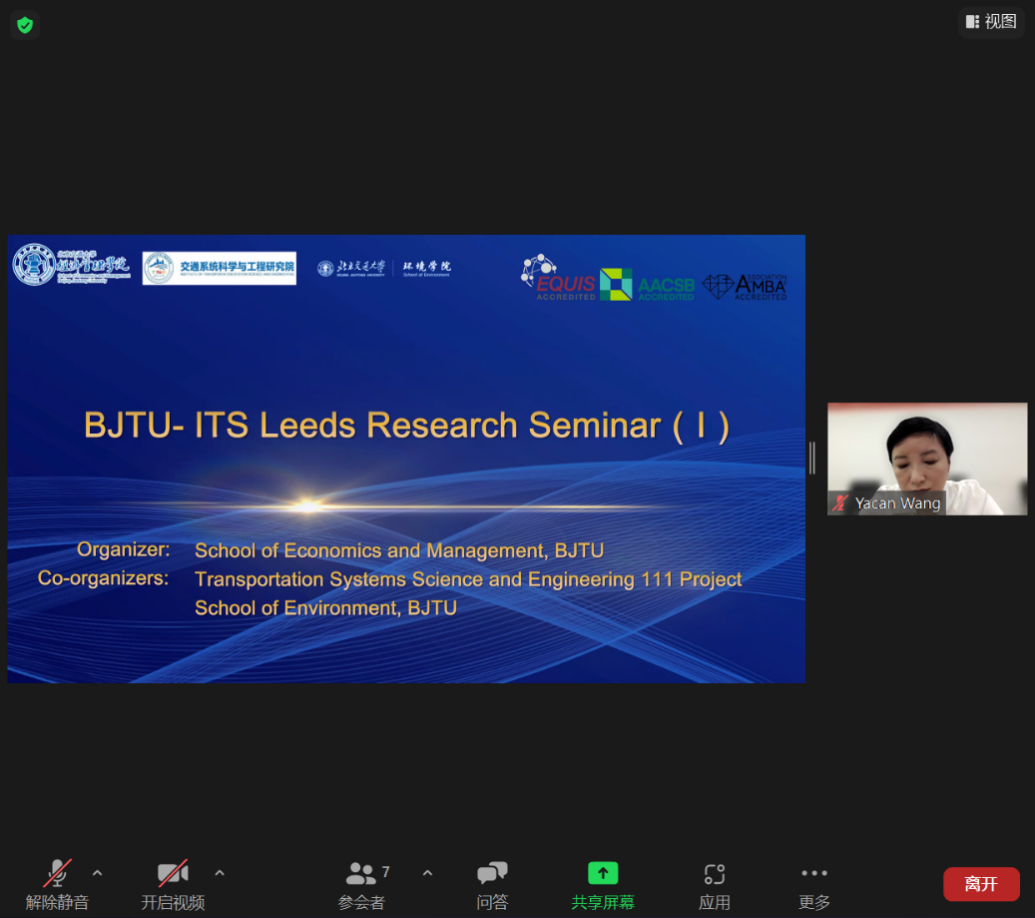Turn on camera with 开启视频

click(173, 884)
